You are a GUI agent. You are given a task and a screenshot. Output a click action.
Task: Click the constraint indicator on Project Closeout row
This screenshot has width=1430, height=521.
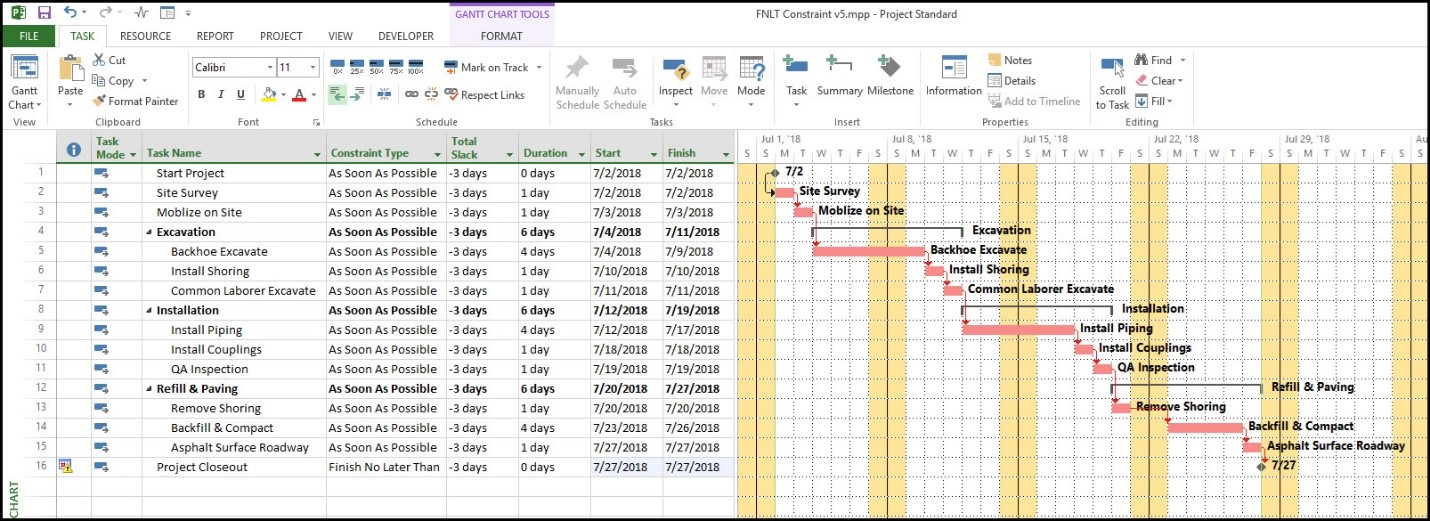tap(66, 467)
